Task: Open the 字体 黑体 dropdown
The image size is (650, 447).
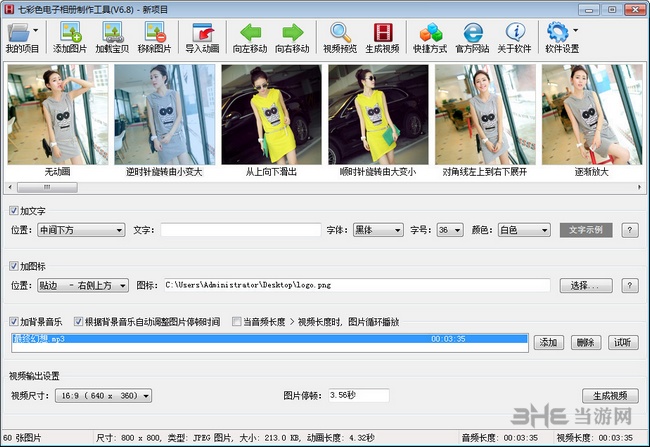Action: (378, 230)
